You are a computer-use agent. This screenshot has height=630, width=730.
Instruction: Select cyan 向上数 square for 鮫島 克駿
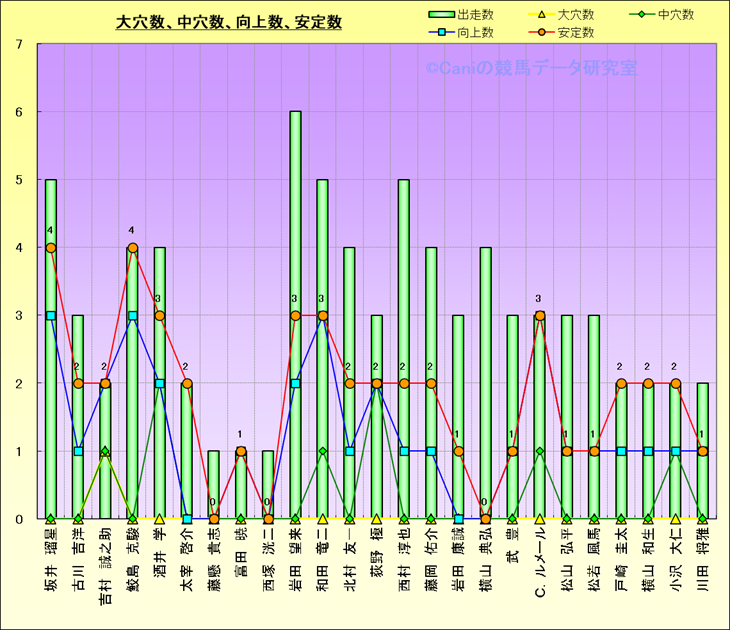132,316
